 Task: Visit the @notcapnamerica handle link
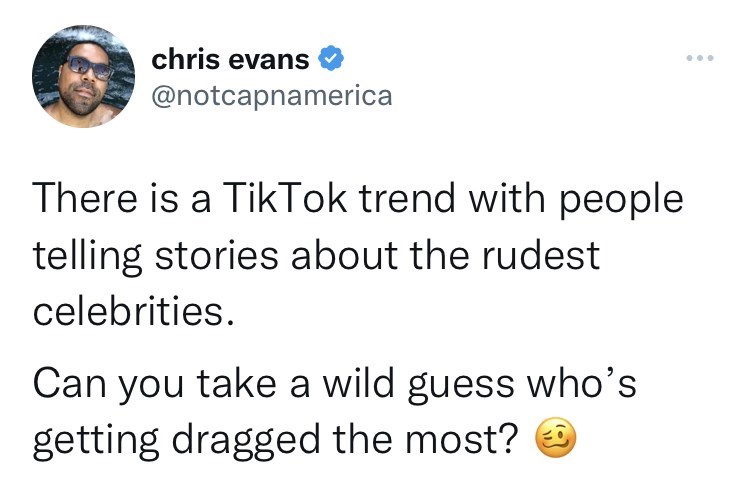(x=272, y=96)
